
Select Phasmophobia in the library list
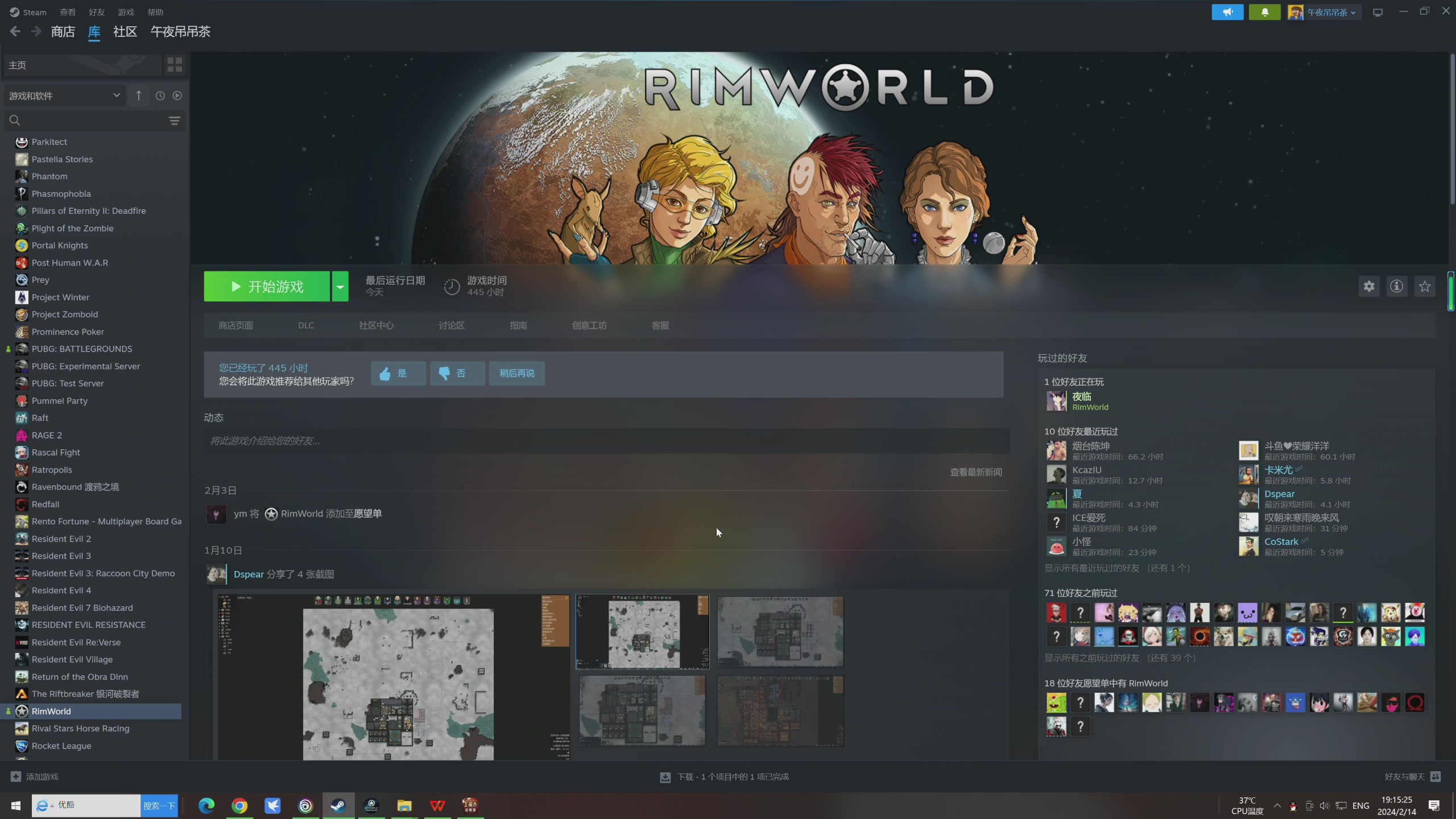pyautogui.click(x=61, y=193)
